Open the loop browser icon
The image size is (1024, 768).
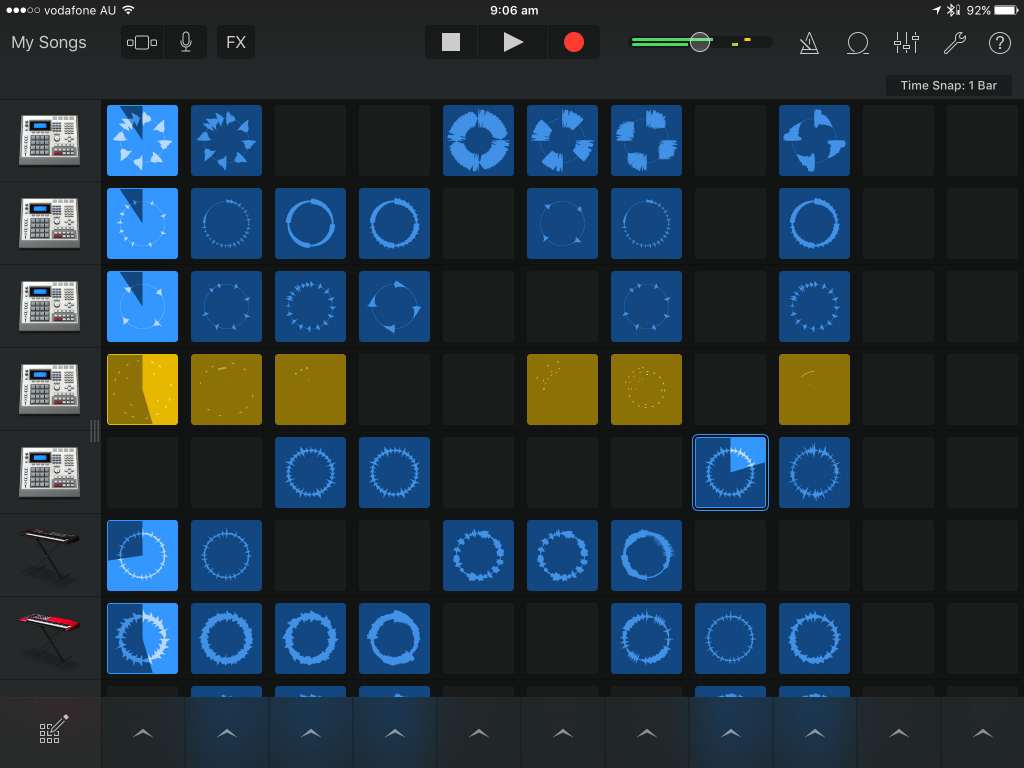[857, 42]
